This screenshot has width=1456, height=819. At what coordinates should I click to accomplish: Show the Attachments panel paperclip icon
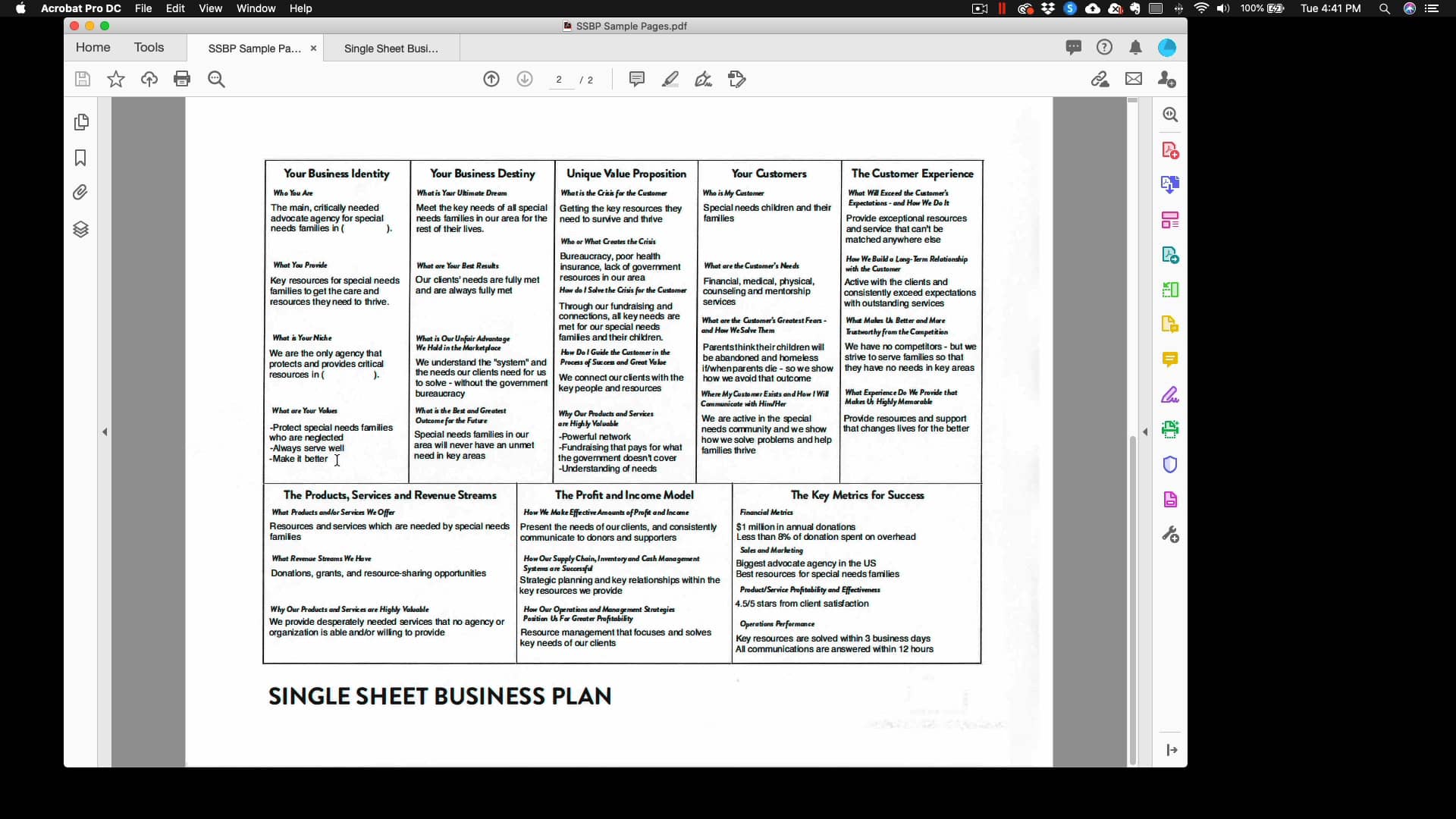80,193
